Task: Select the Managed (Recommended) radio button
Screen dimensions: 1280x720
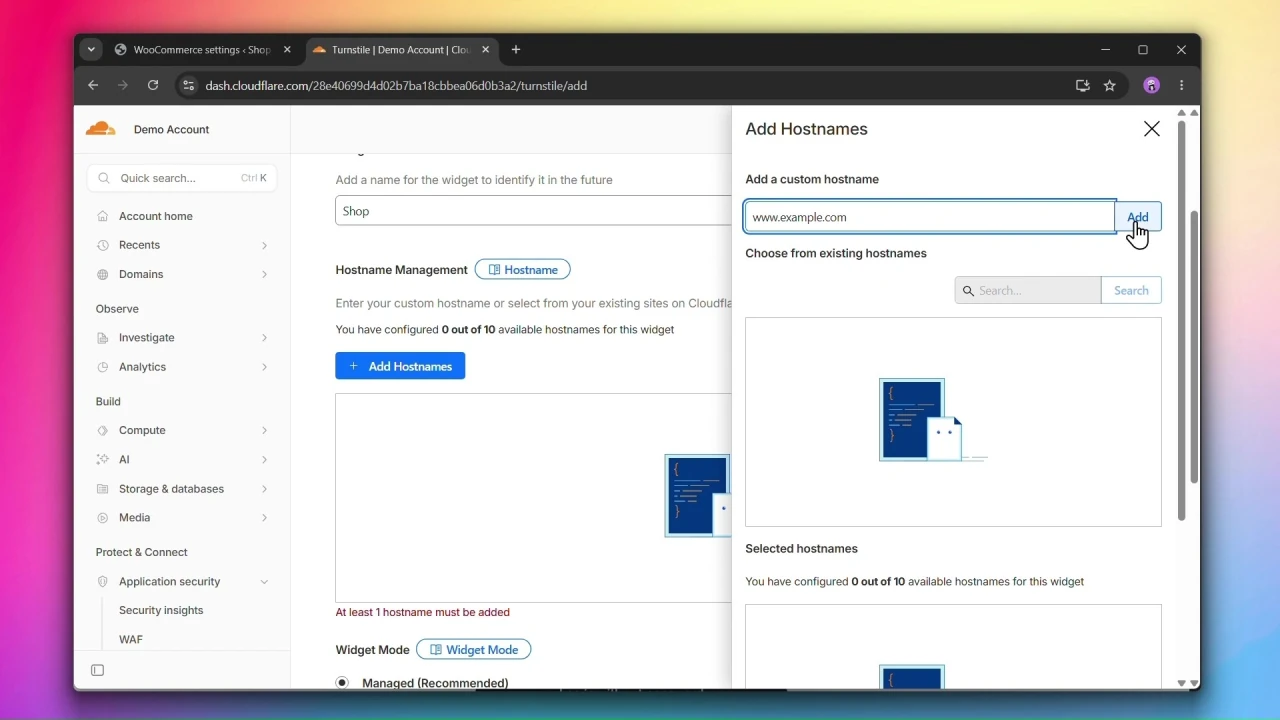Action: (x=342, y=683)
